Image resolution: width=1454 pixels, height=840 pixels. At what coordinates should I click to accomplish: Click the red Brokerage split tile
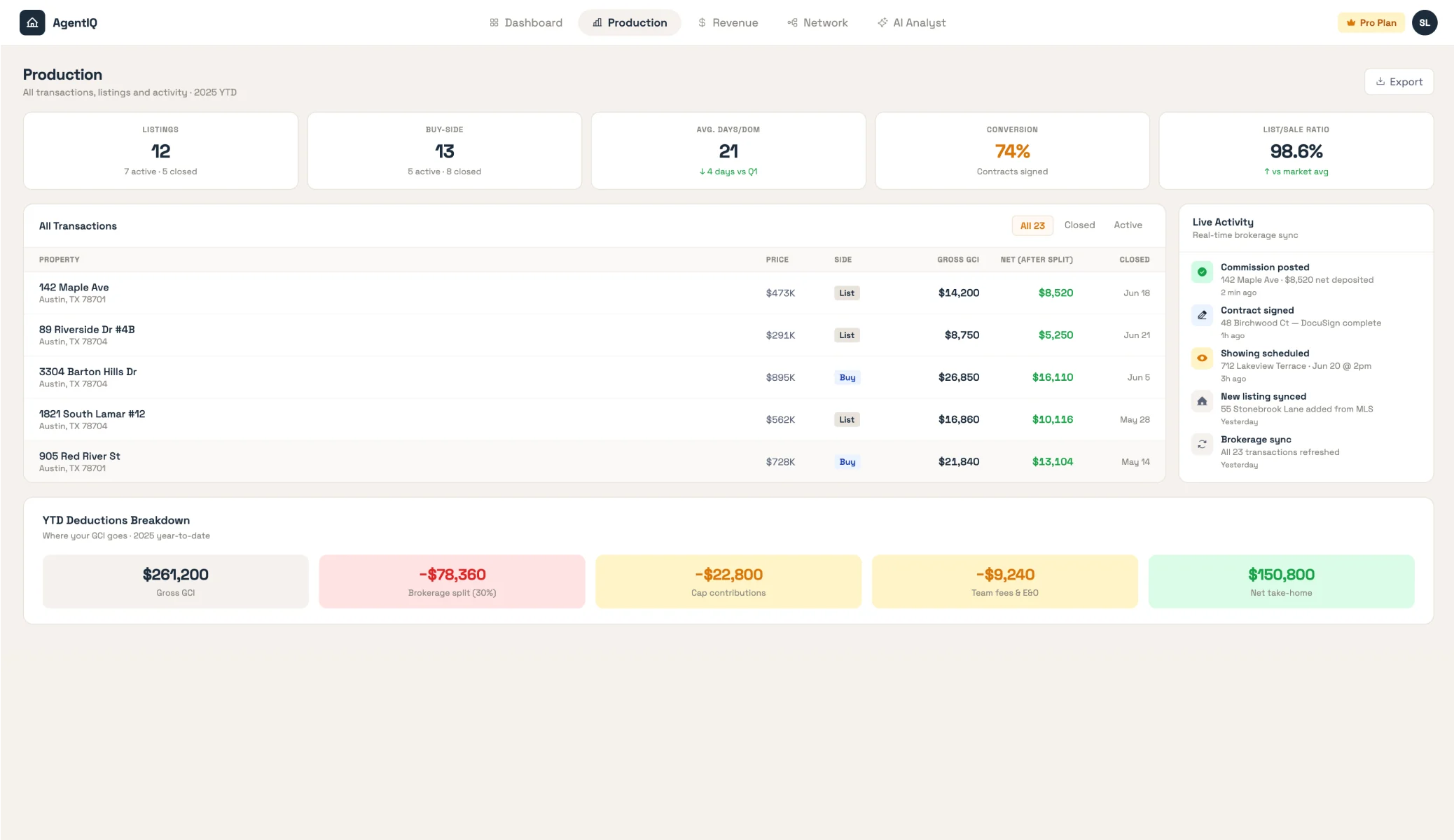click(x=452, y=582)
